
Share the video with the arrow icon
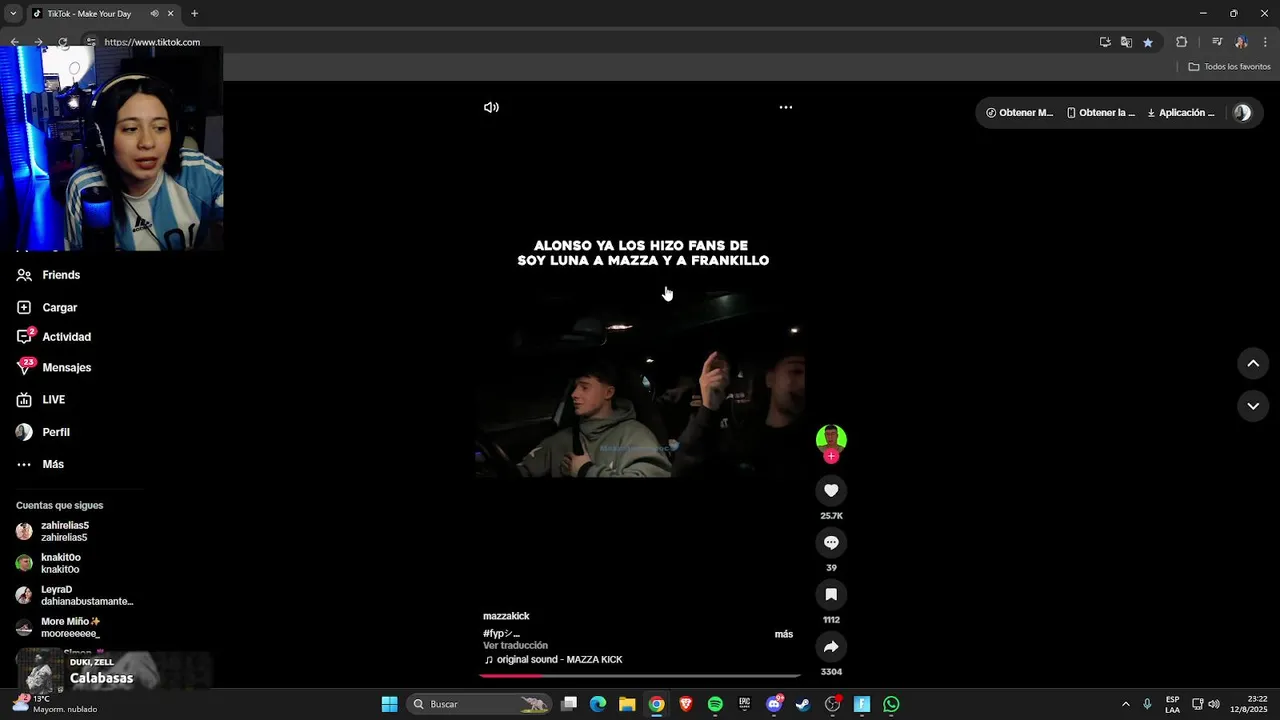(x=831, y=646)
